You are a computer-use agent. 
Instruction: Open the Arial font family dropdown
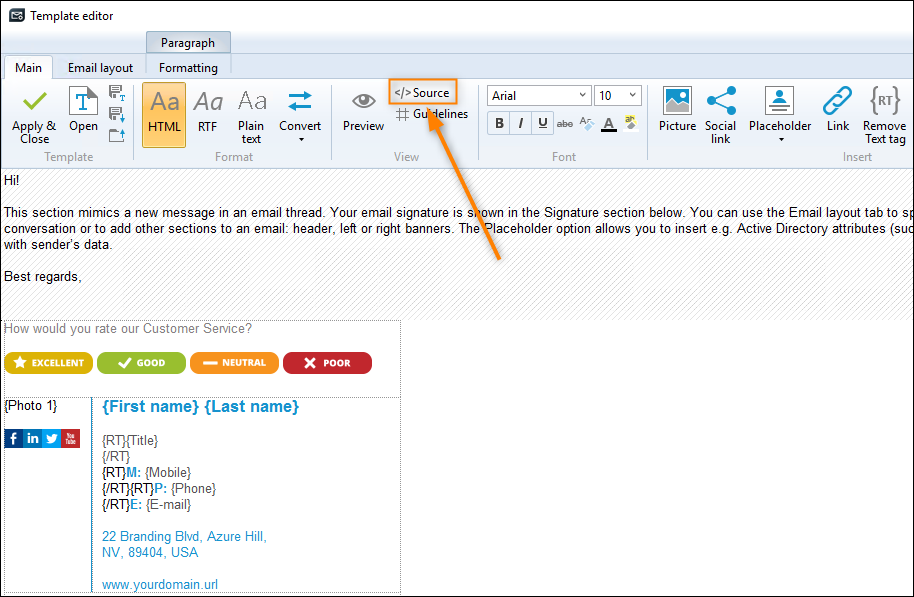(x=538, y=95)
